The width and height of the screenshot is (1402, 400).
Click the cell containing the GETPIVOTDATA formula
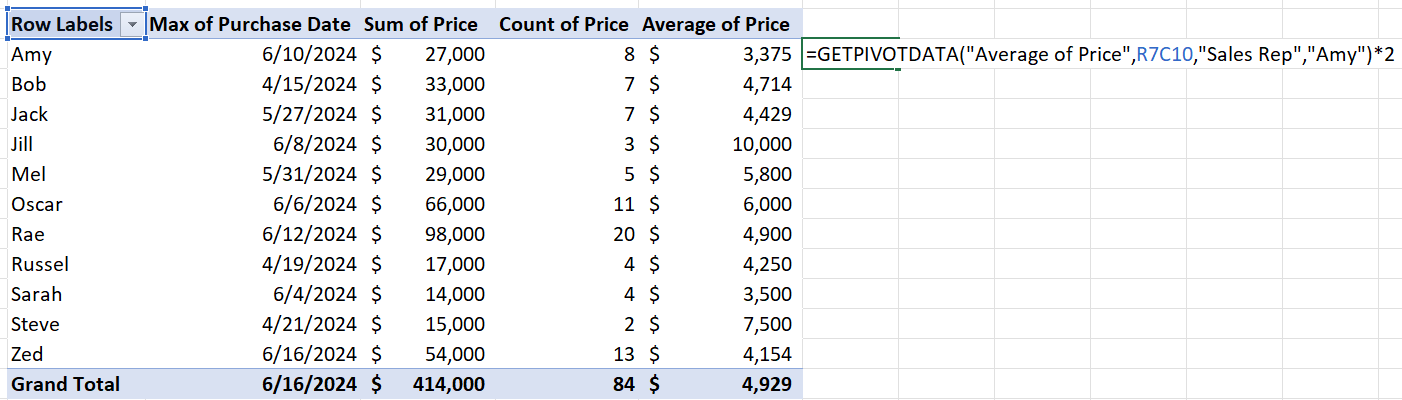[x=850, y=55]
